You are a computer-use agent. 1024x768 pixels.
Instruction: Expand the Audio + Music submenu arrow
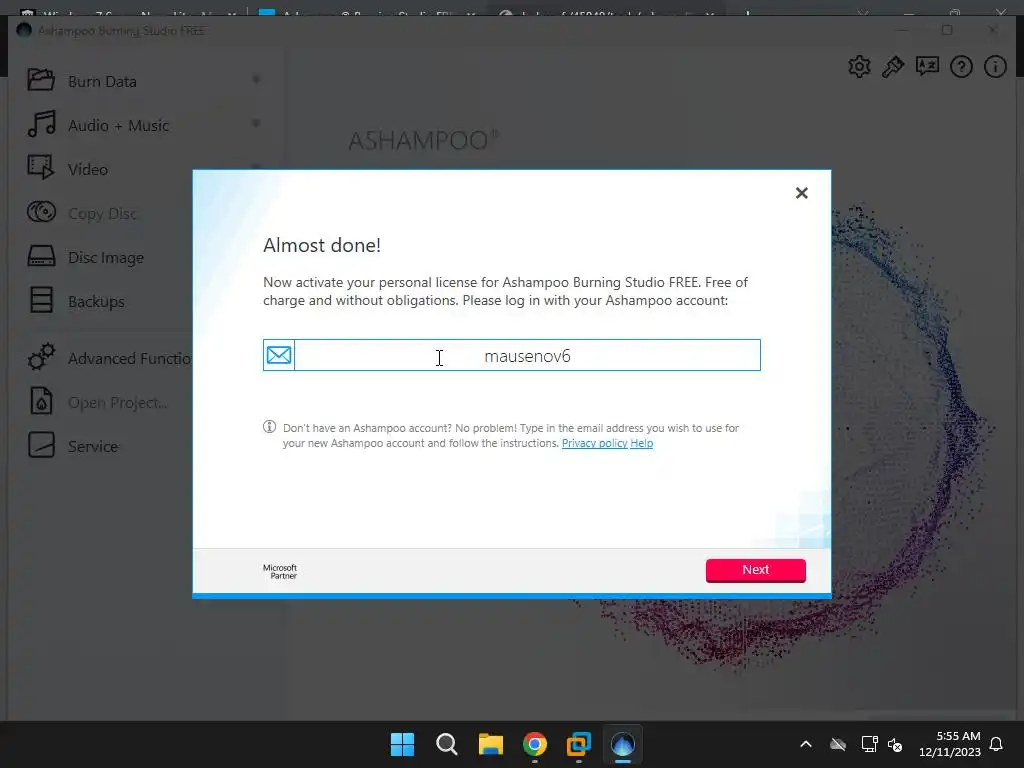pyautogui.click(x=256, y=123)
